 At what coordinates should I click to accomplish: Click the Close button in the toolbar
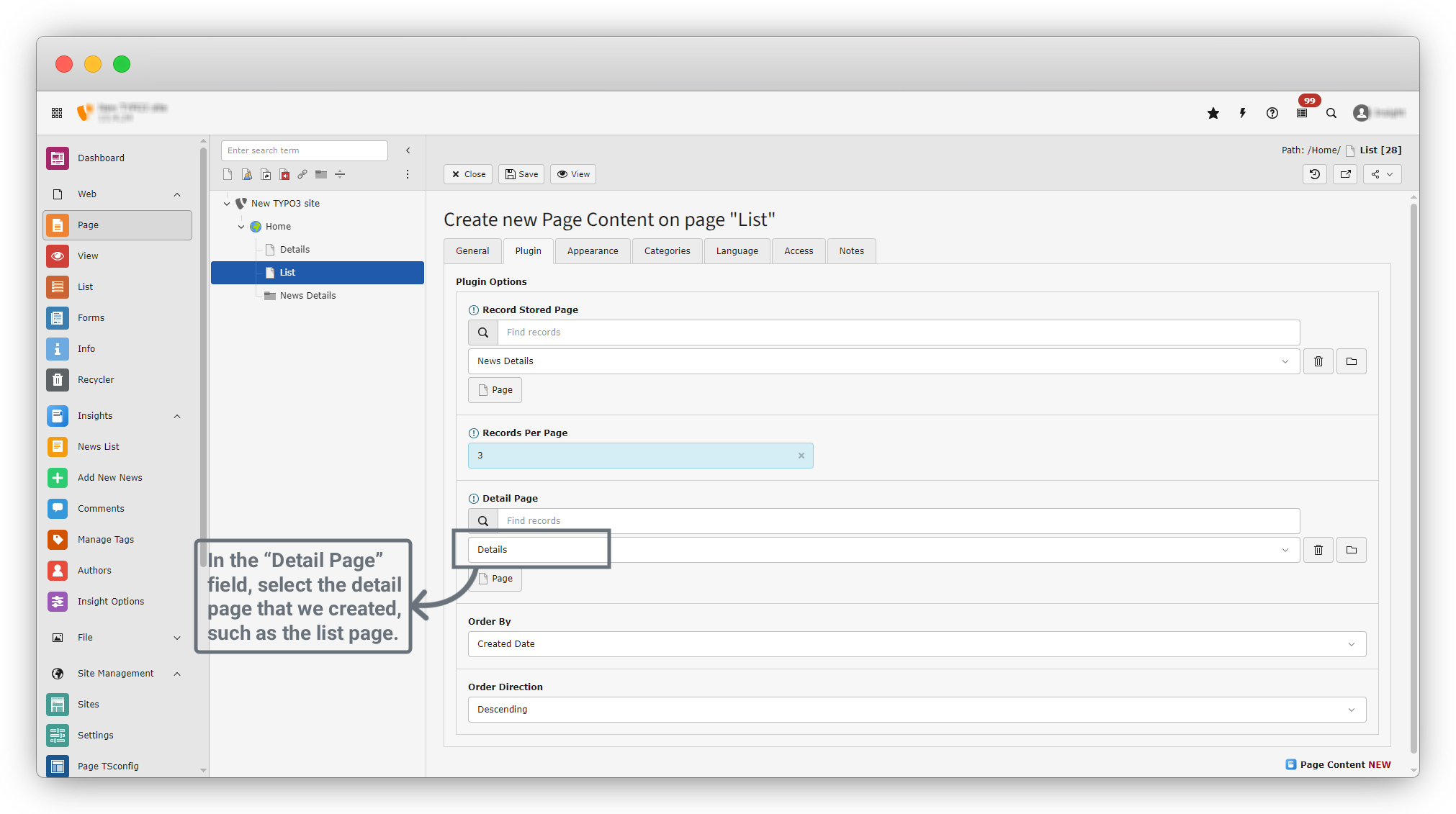coord(468,174)
